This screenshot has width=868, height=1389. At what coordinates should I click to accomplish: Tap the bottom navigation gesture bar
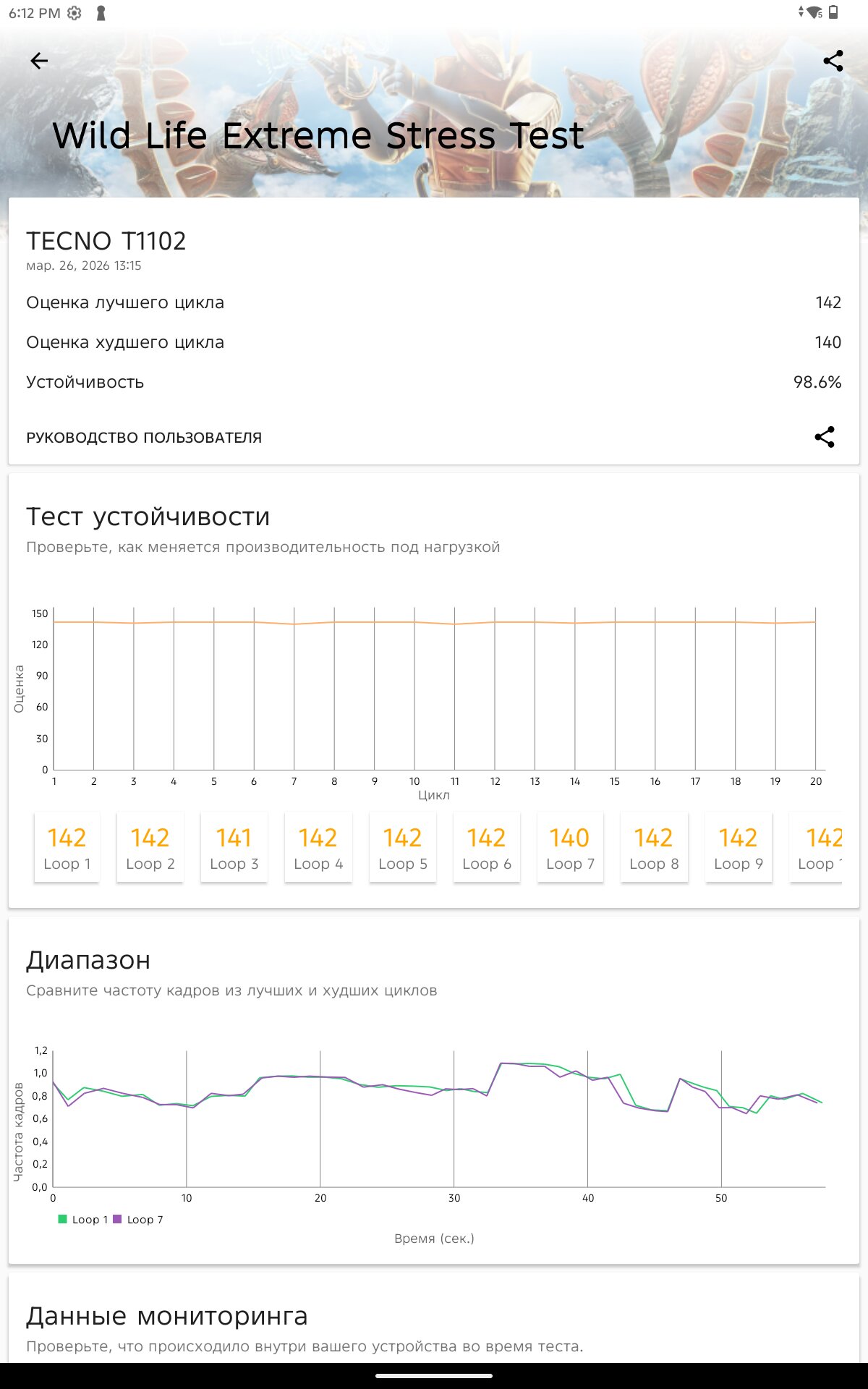[x=434, y=1375]
